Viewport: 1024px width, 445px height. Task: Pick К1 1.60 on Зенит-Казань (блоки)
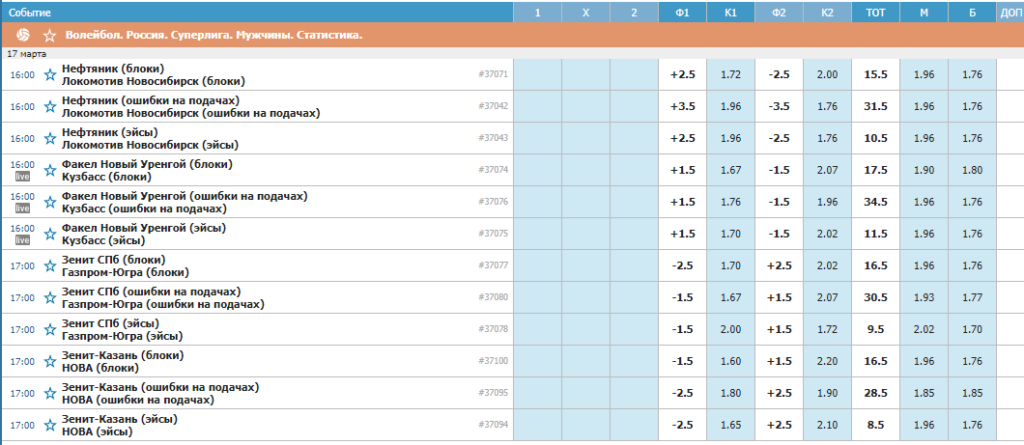point(731,361)
